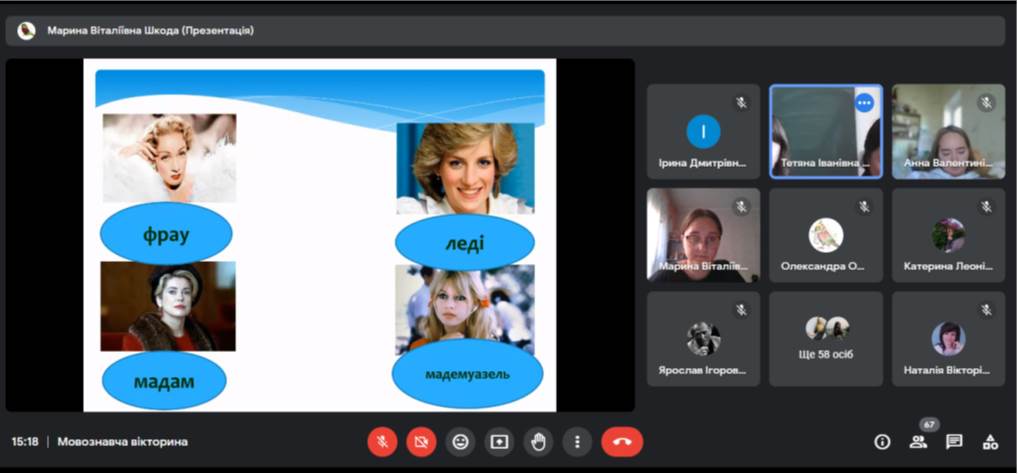Click 'Марина Віталіївна Шкода (Презентація)' title
The width and height of the screenshot is (1018, 474).
150,31
